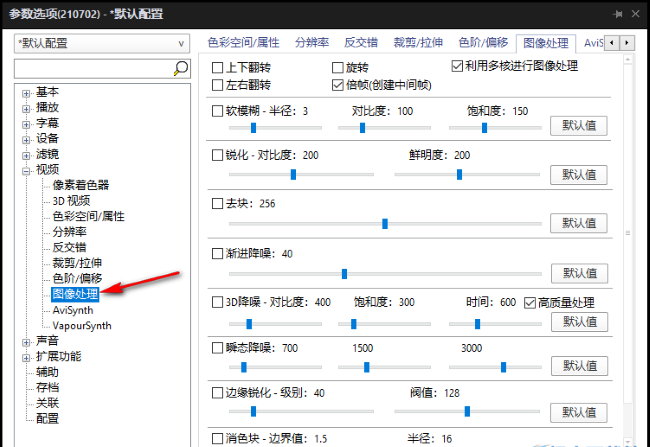Select AviSynth in the settings tree
Viewport: 650px width, 447px height.
pyautogui.click(x=73, y=310)
